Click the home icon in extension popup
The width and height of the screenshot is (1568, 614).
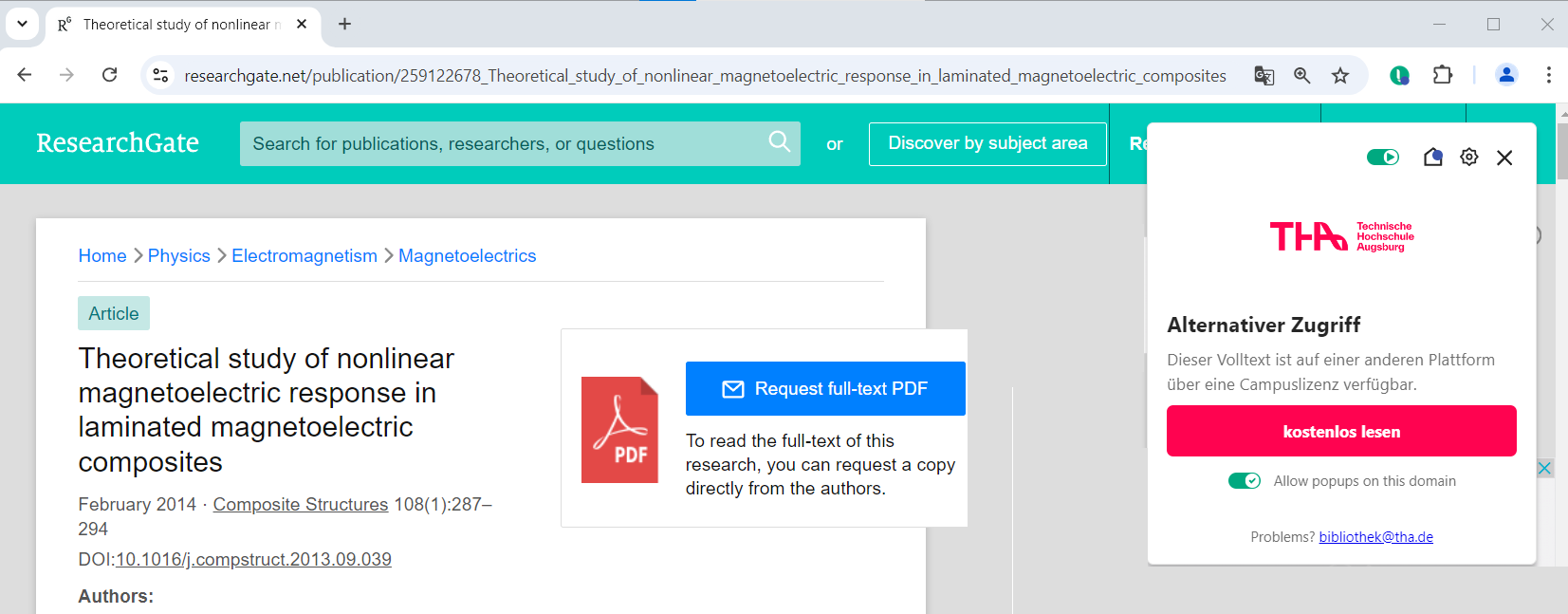(x=1432, y=158)
